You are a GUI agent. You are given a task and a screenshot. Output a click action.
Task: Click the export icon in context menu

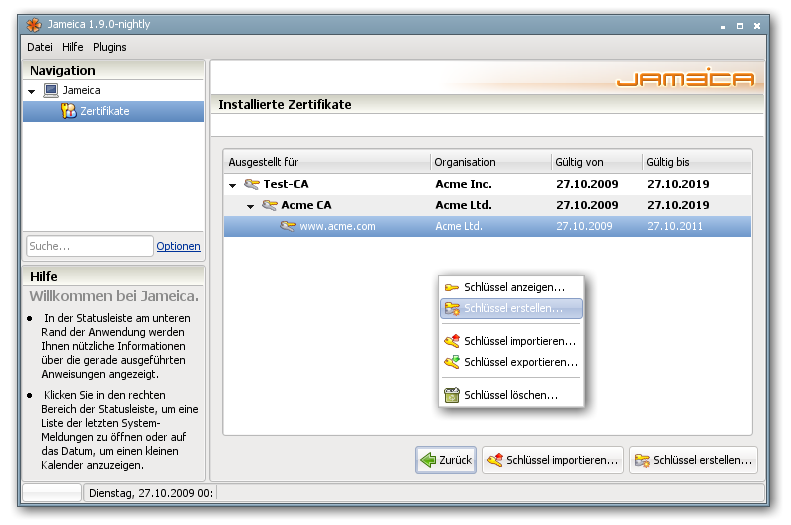452,362
